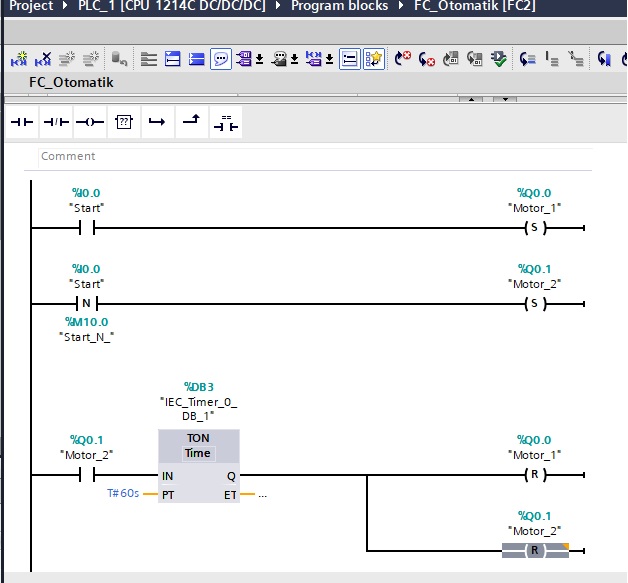Insert an output coil instruction
Screen dimensions: 628x583
(x=90, y=122)
